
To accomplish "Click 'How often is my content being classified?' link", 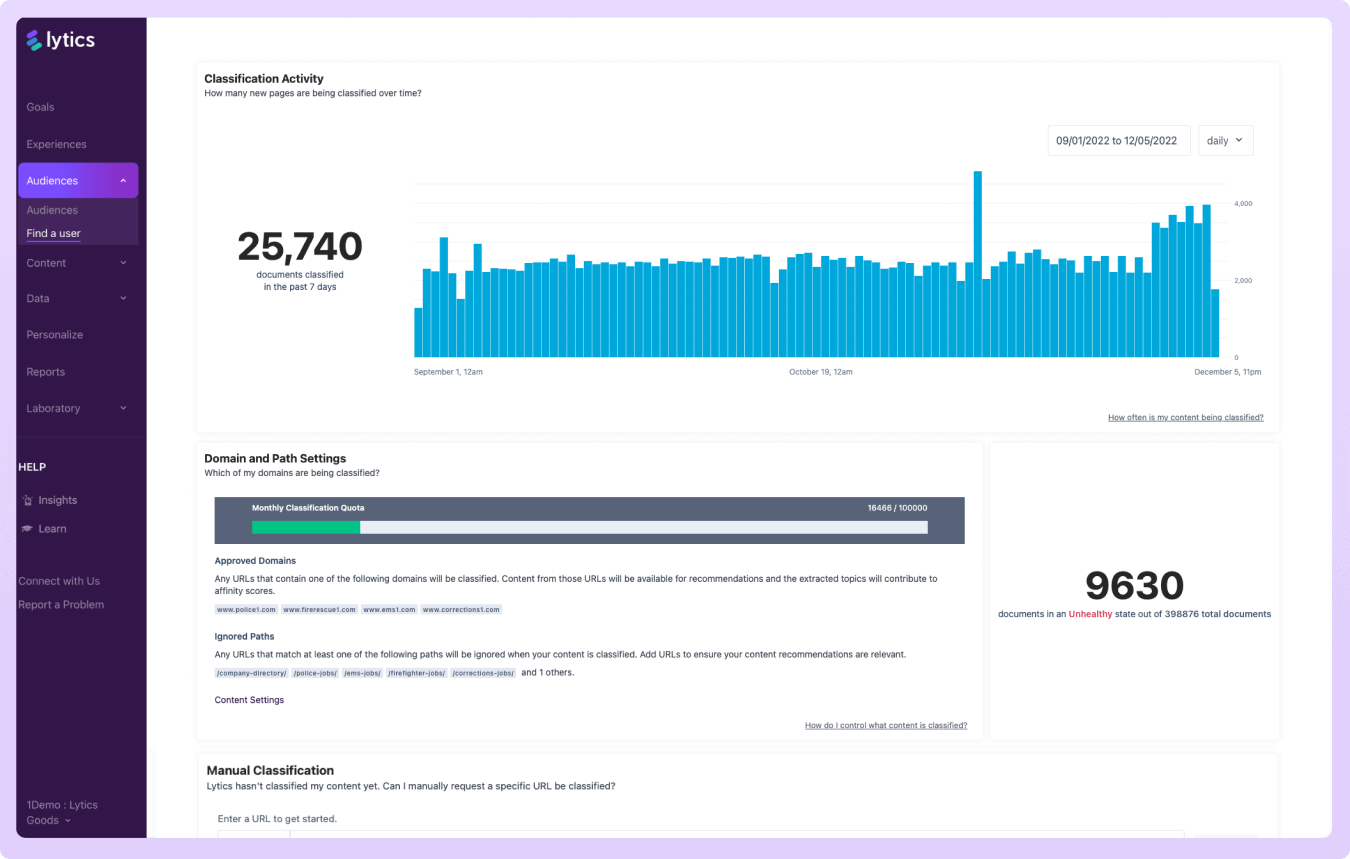I will coord(1185,417).
